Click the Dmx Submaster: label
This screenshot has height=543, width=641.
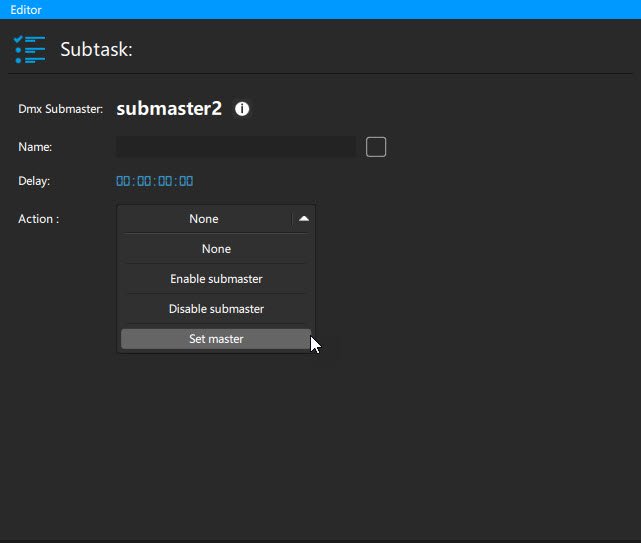pyautogui.click(x=61, y=109)
